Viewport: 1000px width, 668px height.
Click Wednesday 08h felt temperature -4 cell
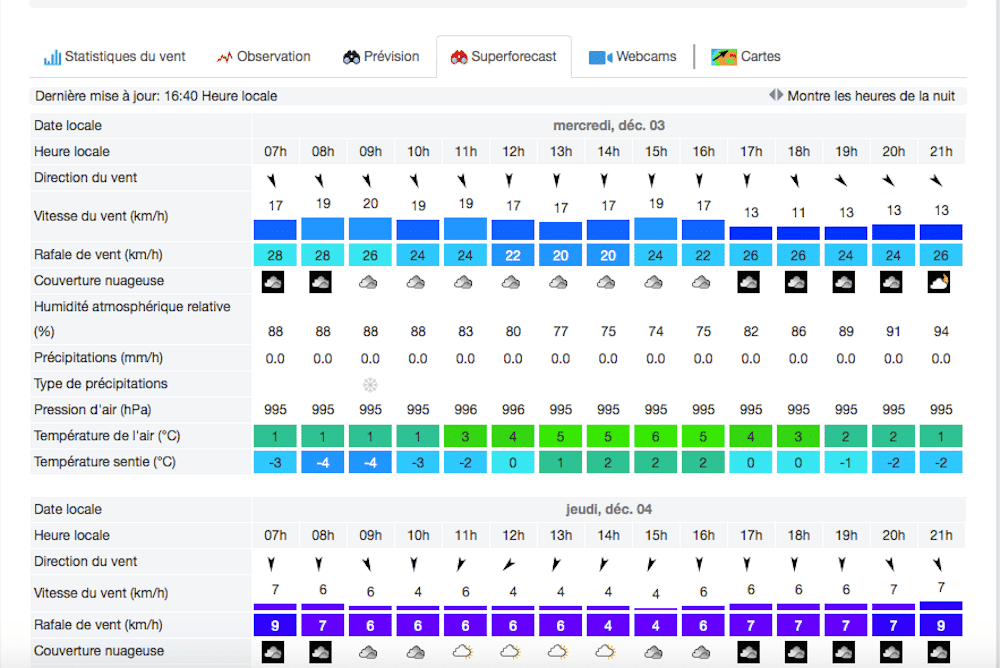[323, 463]
